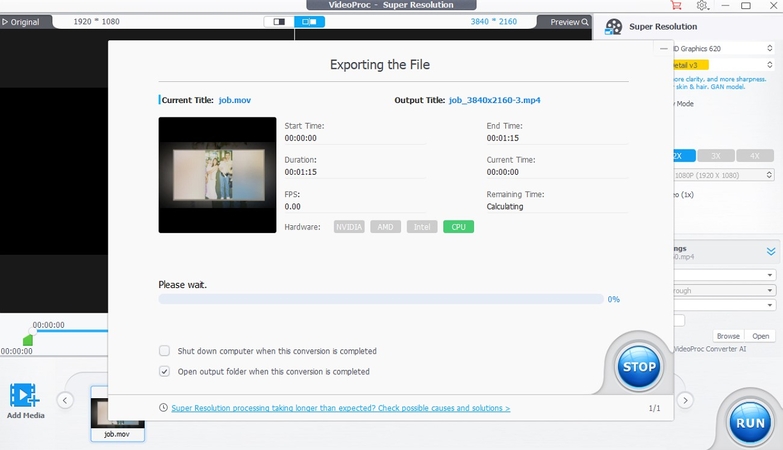Click the clock icon beside the help link
Image resolution: width=783 pixels, height=450 pixels.
point(163,408)
